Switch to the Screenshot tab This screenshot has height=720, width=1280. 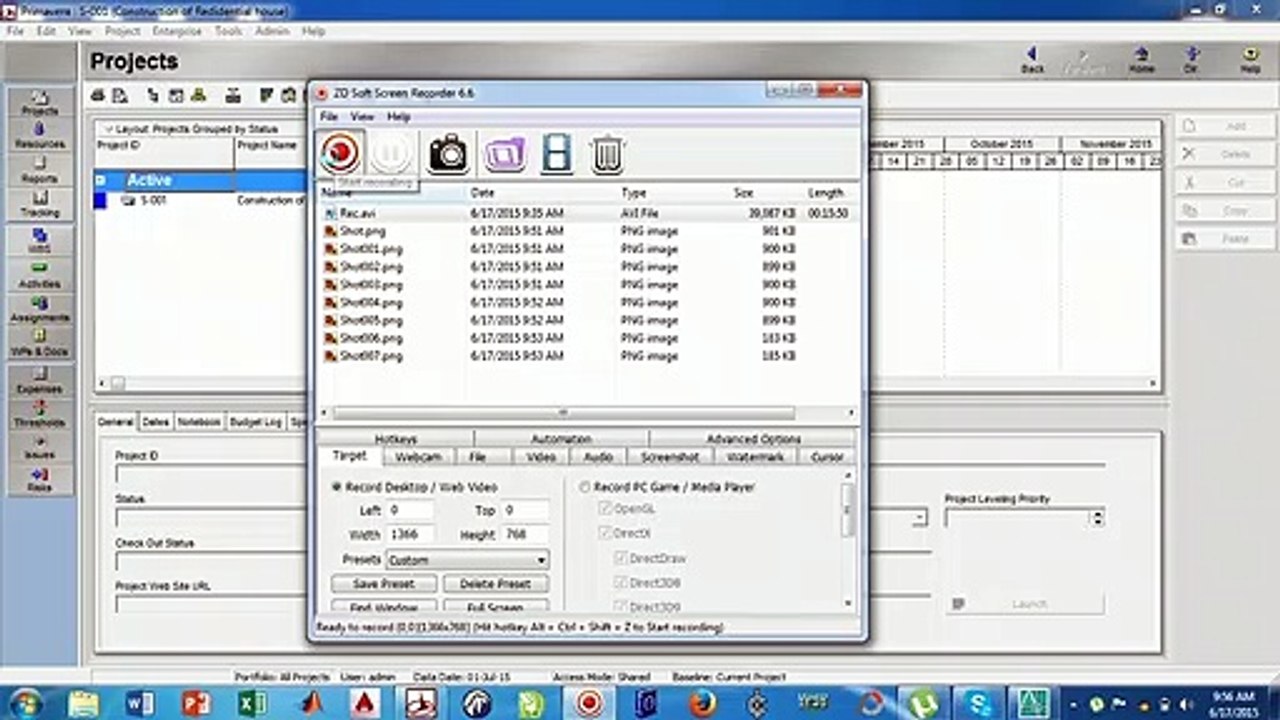click(670, 456)
